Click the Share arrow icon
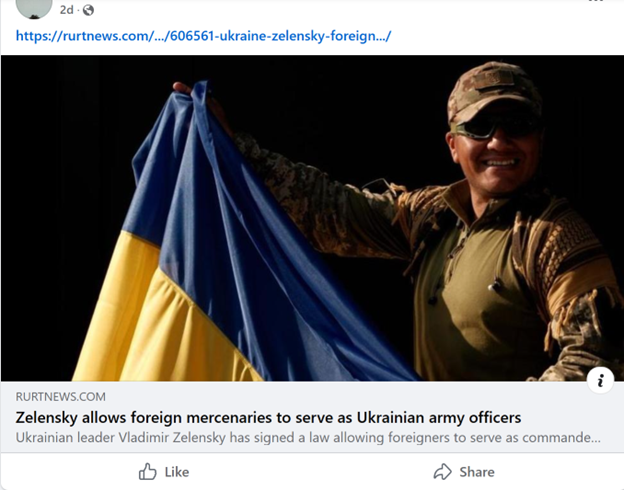The image size is (624, 490). 443,472
